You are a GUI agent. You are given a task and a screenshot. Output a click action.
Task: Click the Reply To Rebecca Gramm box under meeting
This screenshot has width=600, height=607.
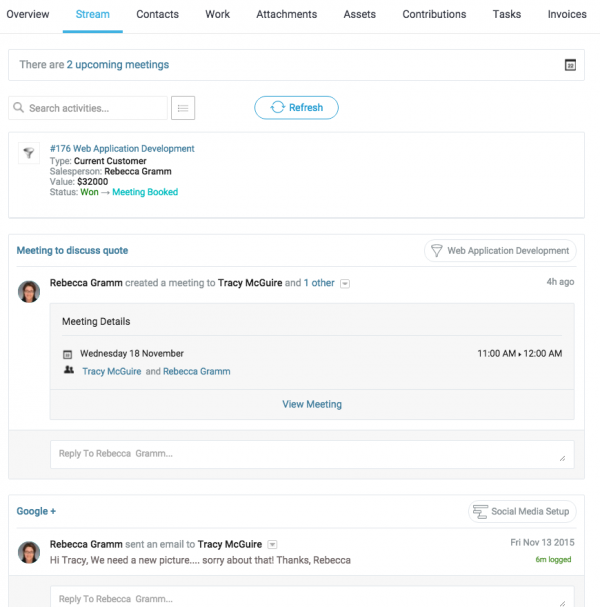coord(312,454)
